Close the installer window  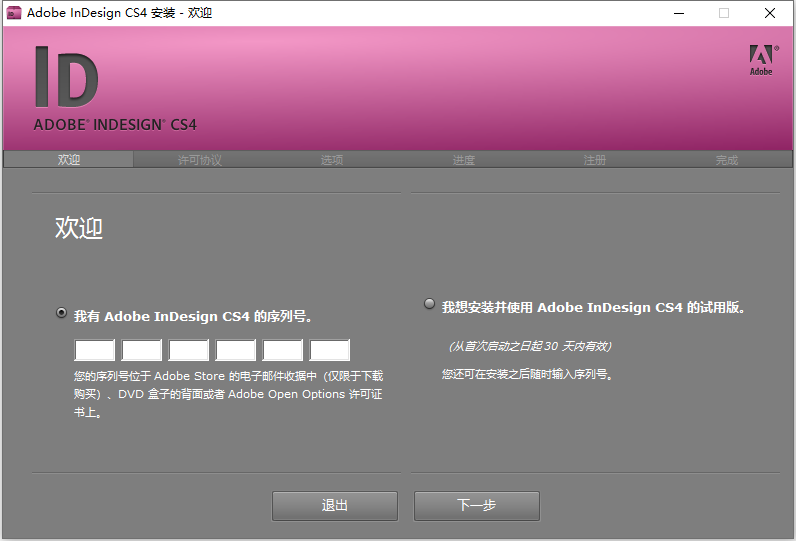[770, 13]
